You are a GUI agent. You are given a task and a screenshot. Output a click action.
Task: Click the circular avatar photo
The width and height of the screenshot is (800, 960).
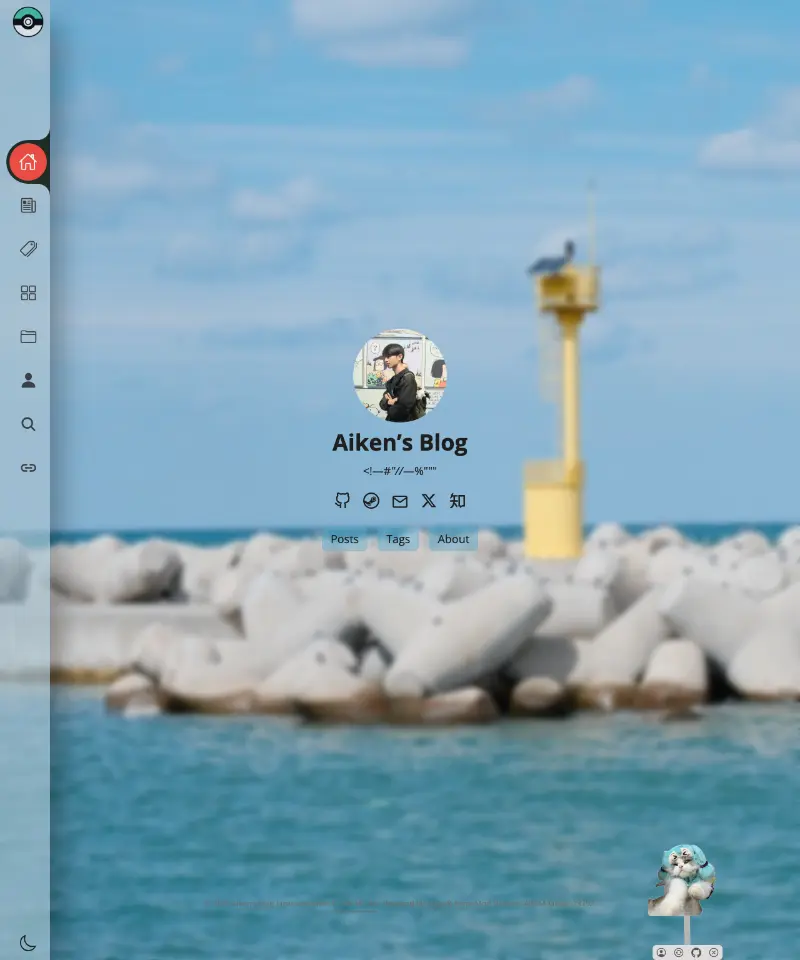[400, 375]
